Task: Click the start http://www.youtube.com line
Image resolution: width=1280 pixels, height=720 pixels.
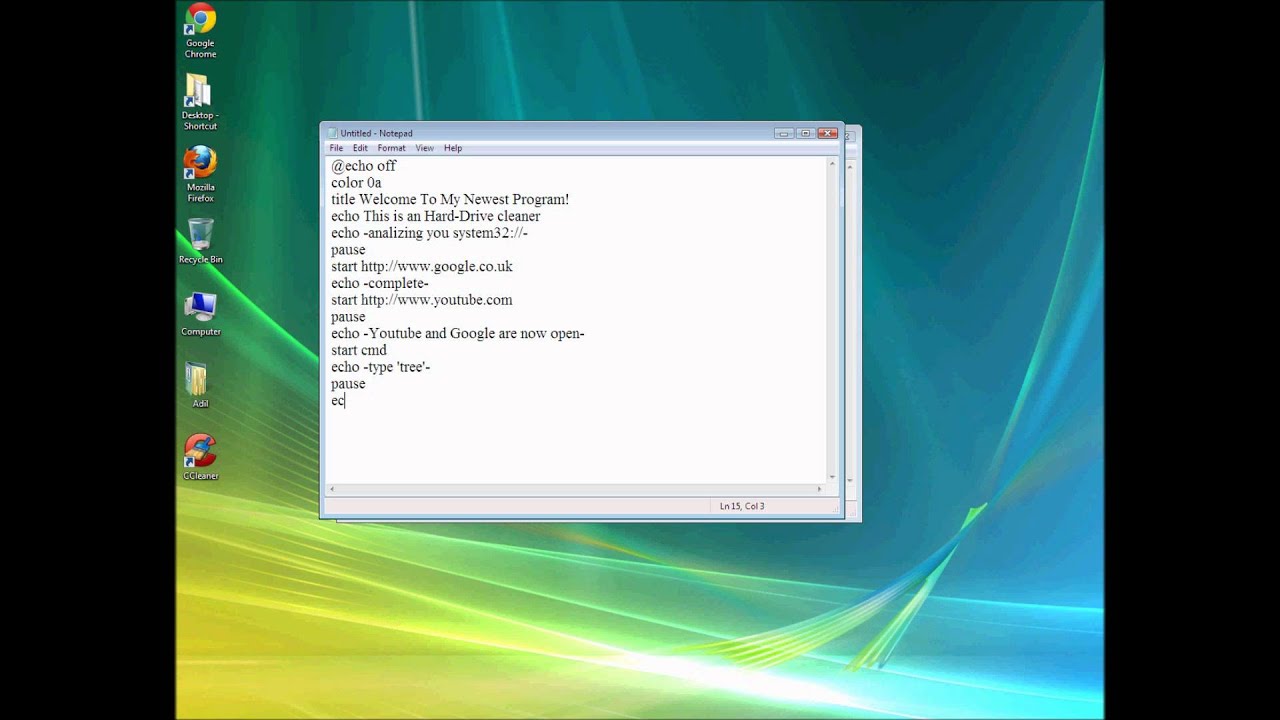Action: (422, 300)
